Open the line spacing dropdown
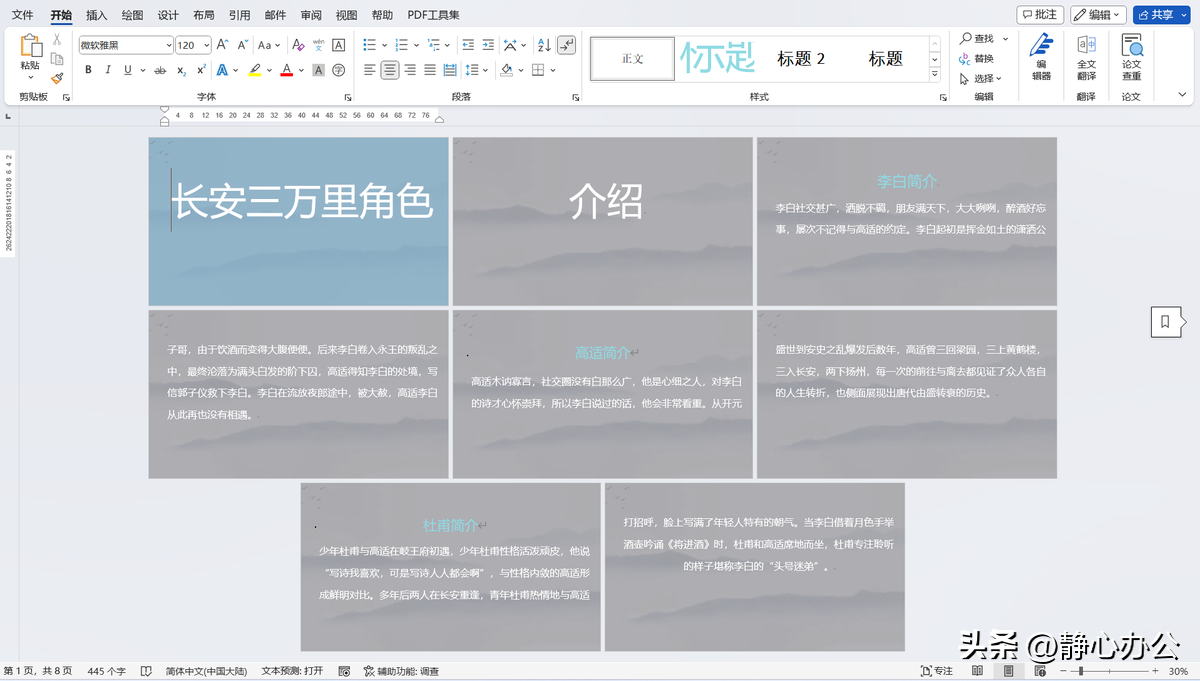The image size is (1200, 681). tap(478, 70)
